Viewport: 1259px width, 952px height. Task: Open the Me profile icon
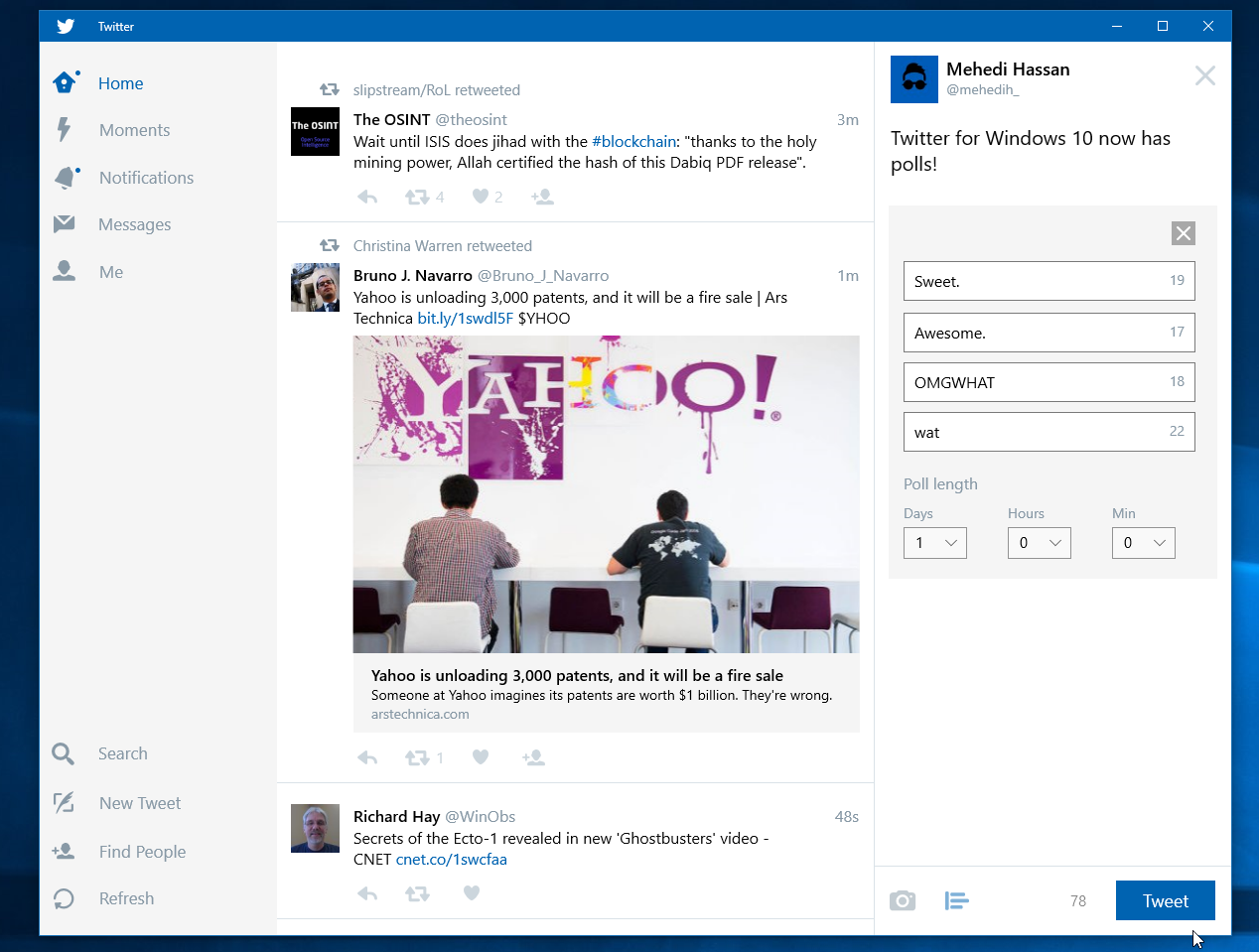[64, 270]
